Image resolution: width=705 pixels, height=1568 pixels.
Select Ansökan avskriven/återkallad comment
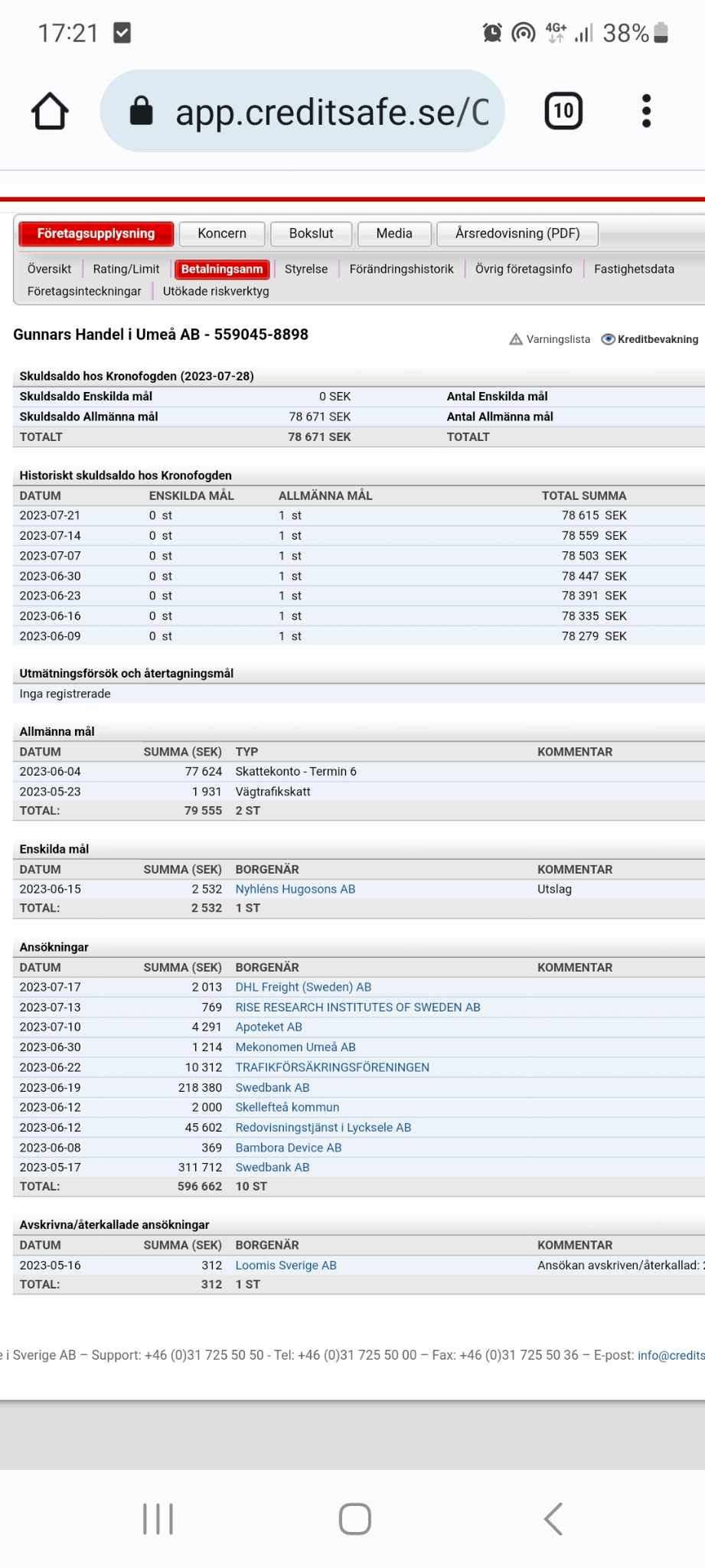tap(621, 1266)
